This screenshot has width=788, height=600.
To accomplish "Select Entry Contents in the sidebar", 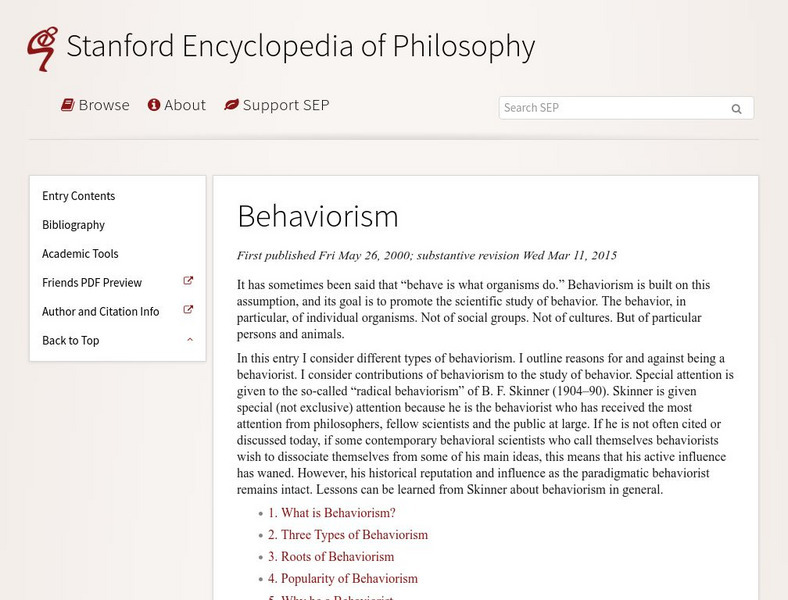I will pyautogui.click(x=78, y=196).
